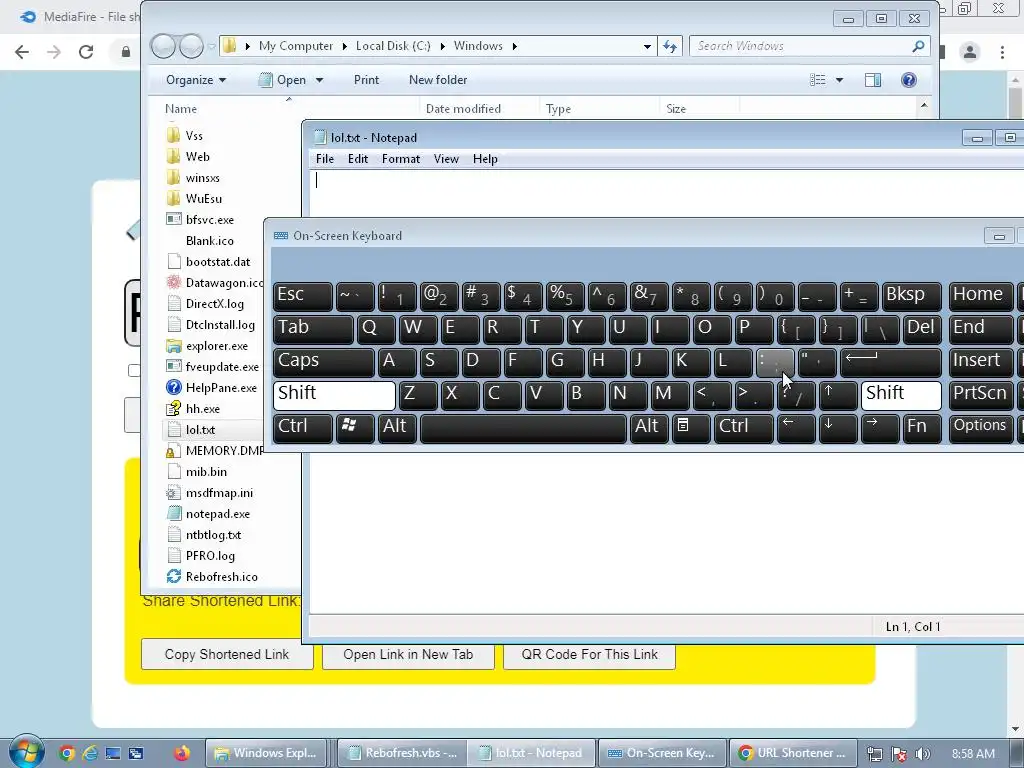Expand the Open button dropdown arrow
Viewport: 1024px width, 768px height.
(x=319, y=80)
